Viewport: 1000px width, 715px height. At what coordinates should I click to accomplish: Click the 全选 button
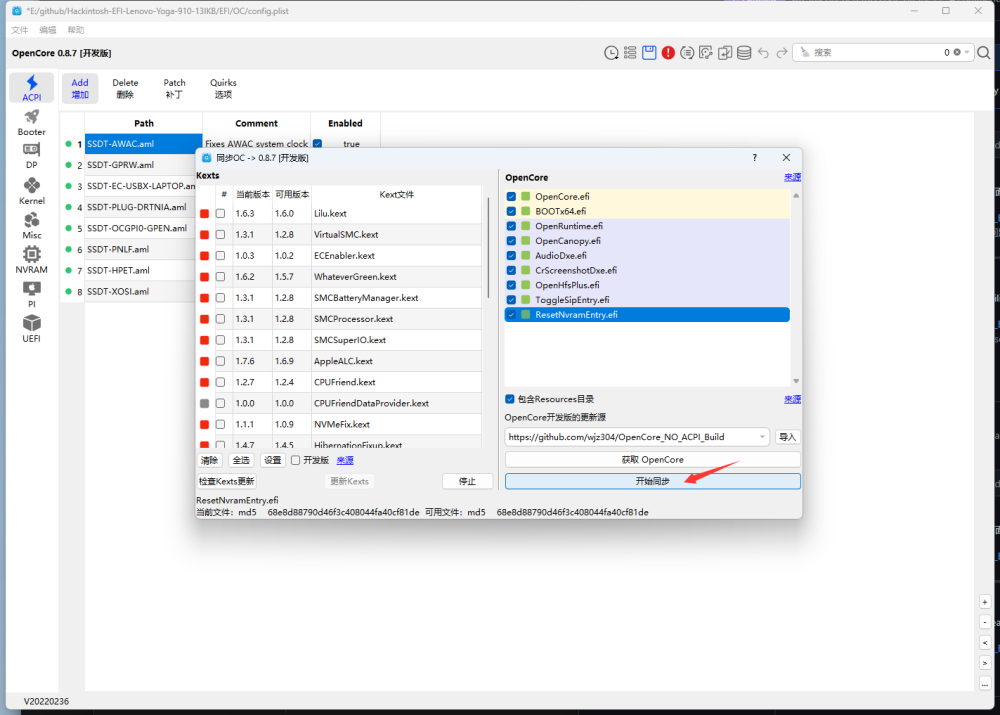pos(241,461)
